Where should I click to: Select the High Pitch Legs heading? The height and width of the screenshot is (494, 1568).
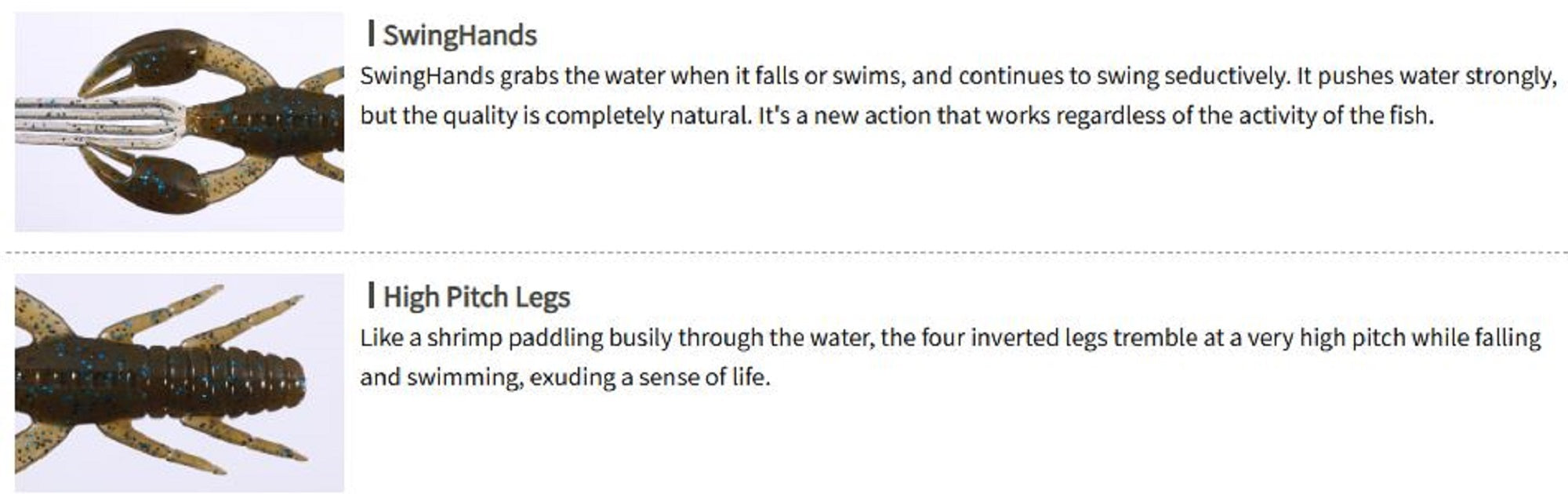click(x=476, y=297)
